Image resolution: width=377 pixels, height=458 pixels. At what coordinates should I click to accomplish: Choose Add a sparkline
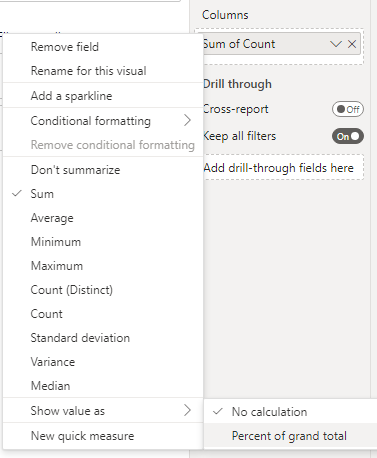[x=103, y=96]
